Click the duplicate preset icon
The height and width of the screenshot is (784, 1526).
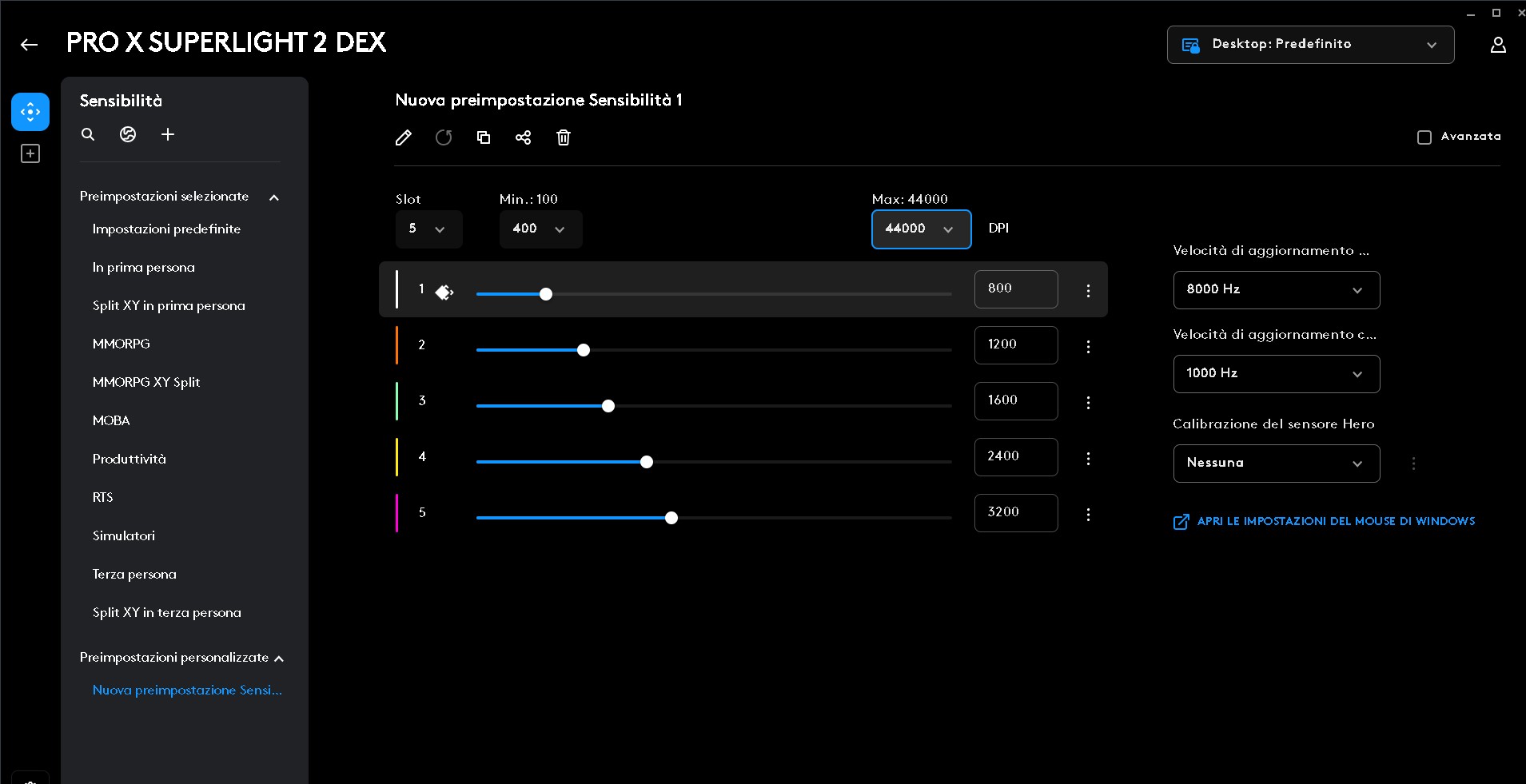[484, 137]
